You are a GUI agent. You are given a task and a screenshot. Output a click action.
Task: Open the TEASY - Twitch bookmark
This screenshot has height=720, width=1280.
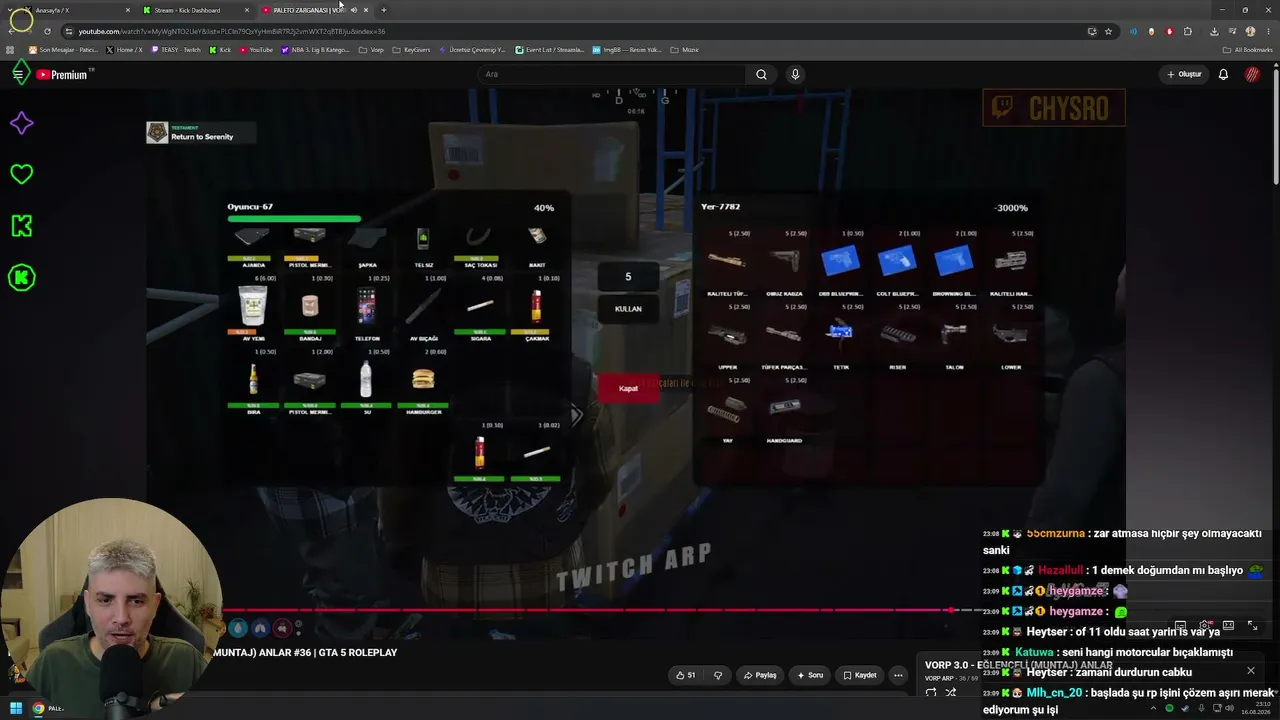[x=176, y=49]
